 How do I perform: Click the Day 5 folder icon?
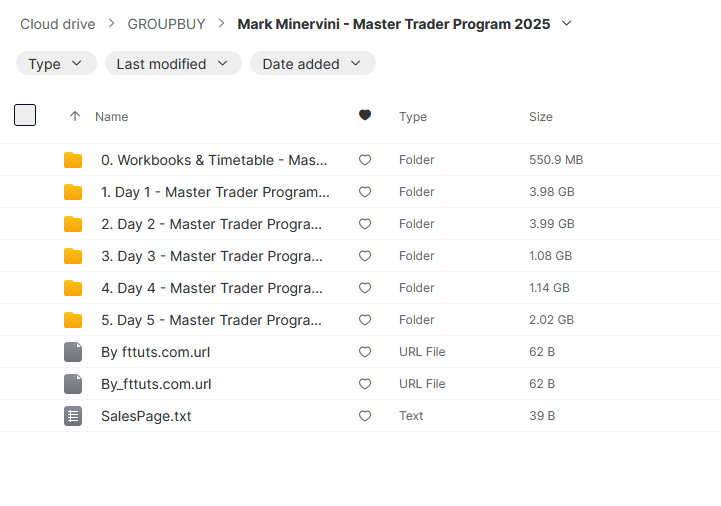coord(73,320)
